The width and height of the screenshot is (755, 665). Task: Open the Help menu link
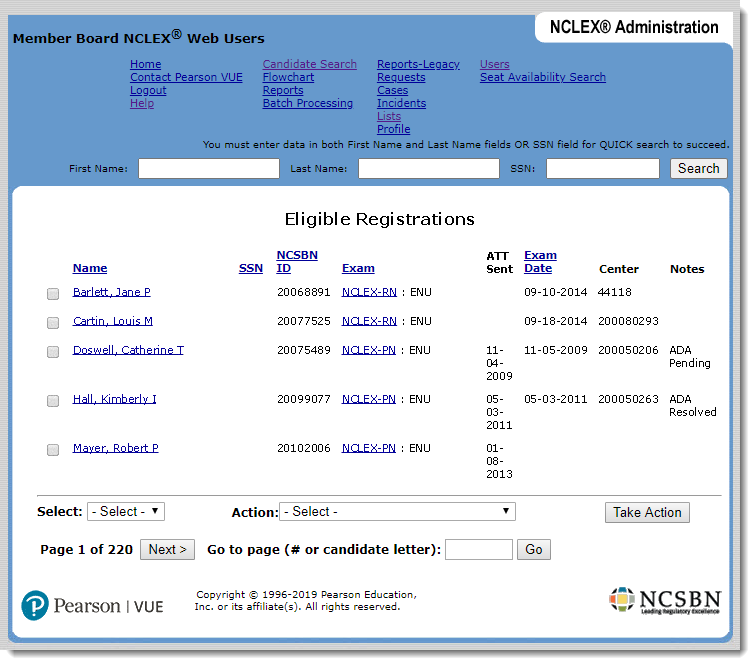[142, 103]
